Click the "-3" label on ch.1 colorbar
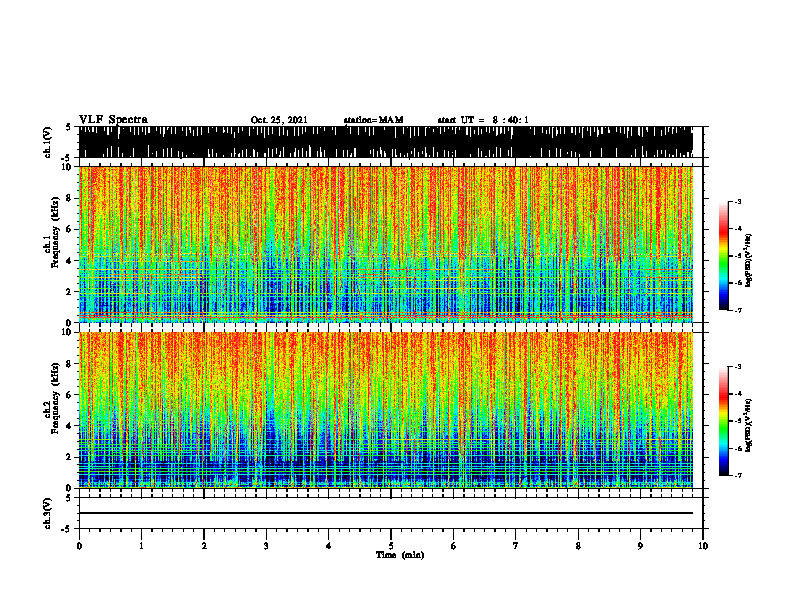Viewport: 792px width, 612px height. (738, 201)
